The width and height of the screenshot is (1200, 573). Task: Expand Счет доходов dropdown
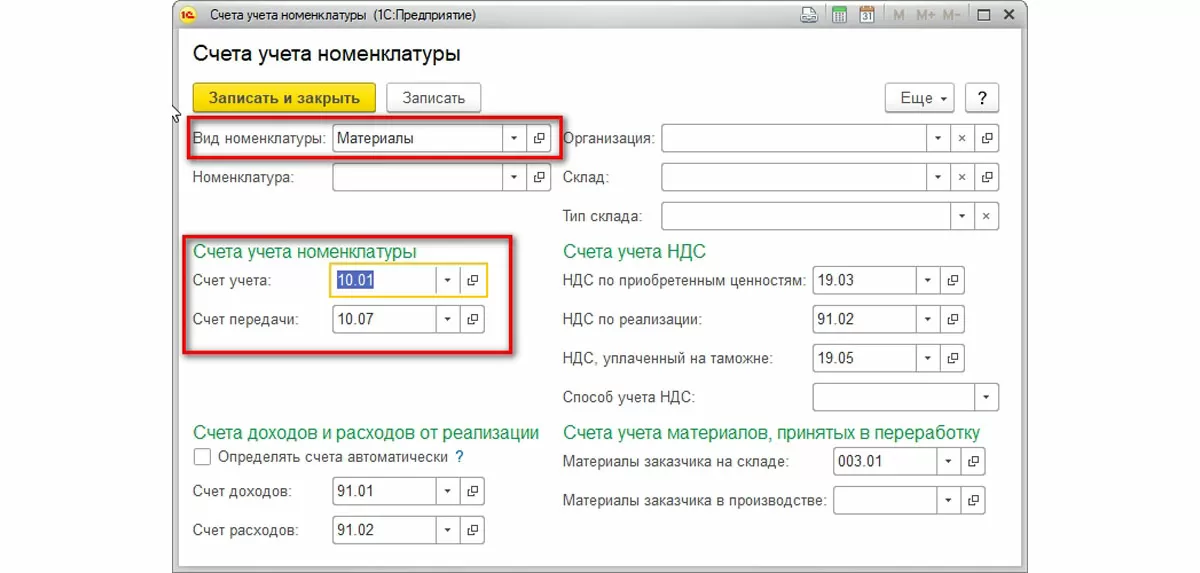(x=448, y=492)
